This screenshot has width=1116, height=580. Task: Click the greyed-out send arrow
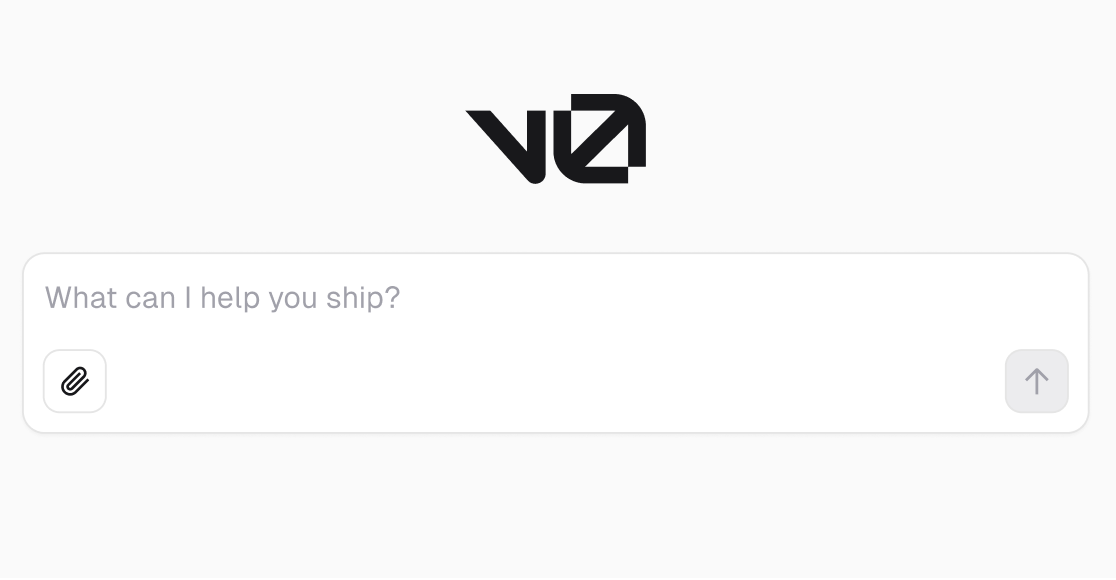[1036, 381]
